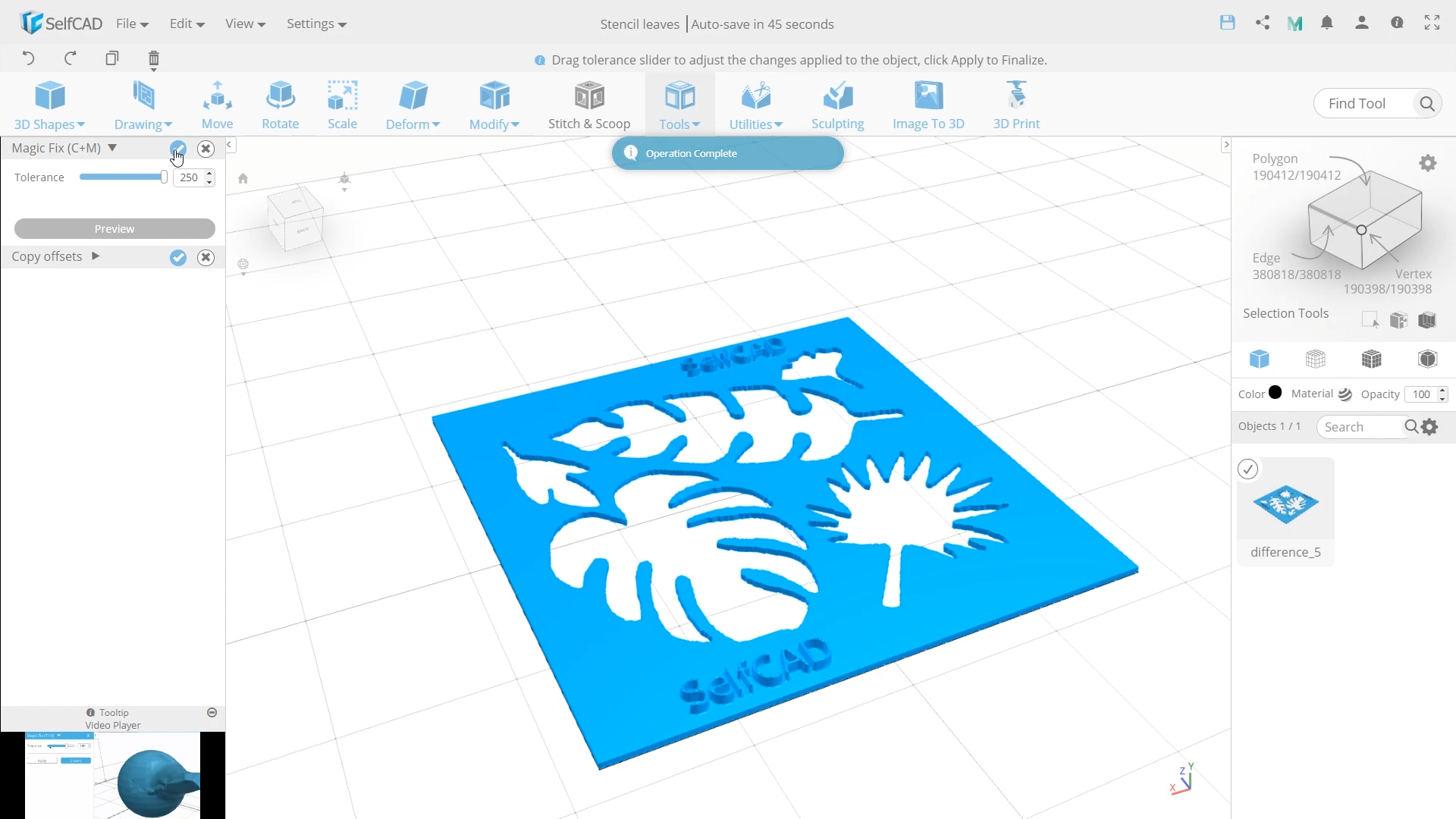The height and width of the screenshot is (819, 1456).
Task: Open the Stitch & Scoop tool
Action: tap(589, 105)
